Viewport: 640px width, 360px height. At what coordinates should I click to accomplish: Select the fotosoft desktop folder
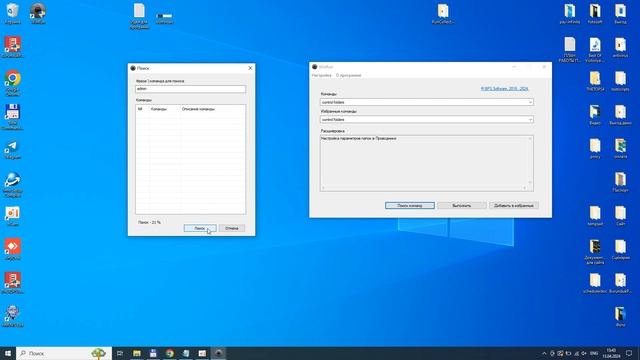pyautogui.click(x=595, y=14)
